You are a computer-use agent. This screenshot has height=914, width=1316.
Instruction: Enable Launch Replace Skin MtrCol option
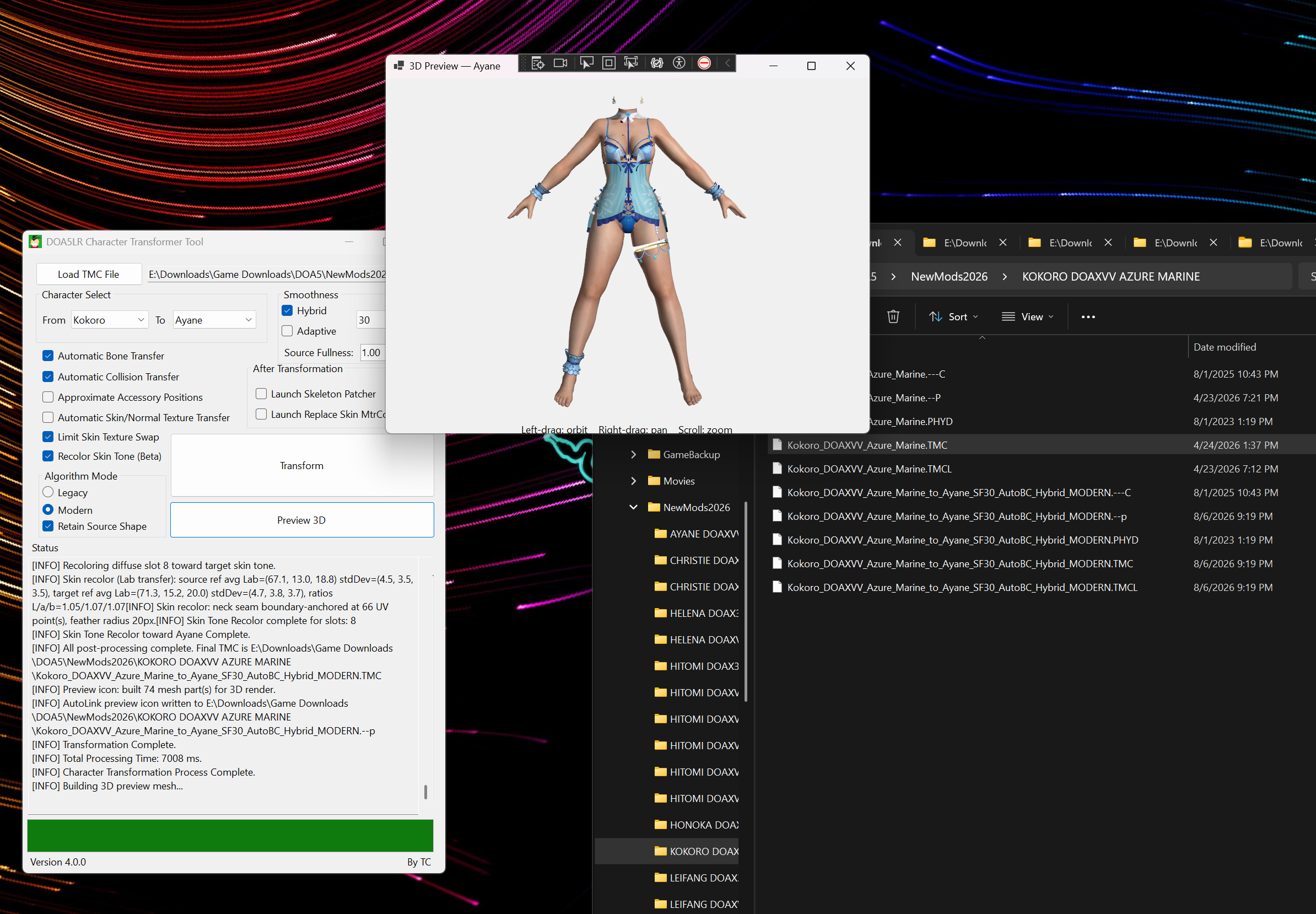pos(261,414)
